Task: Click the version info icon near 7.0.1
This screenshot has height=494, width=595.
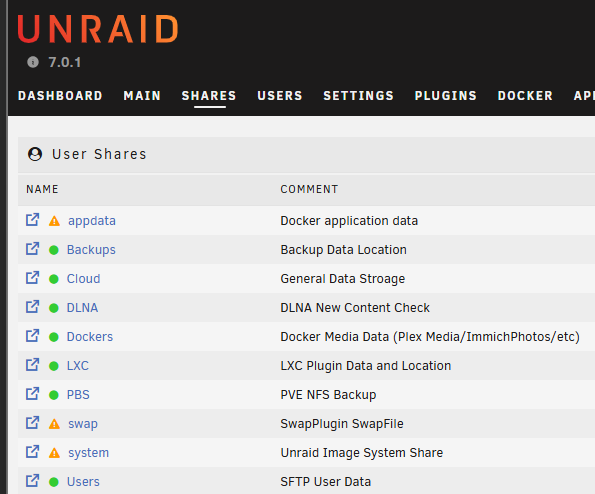Action: pos(33,62)
